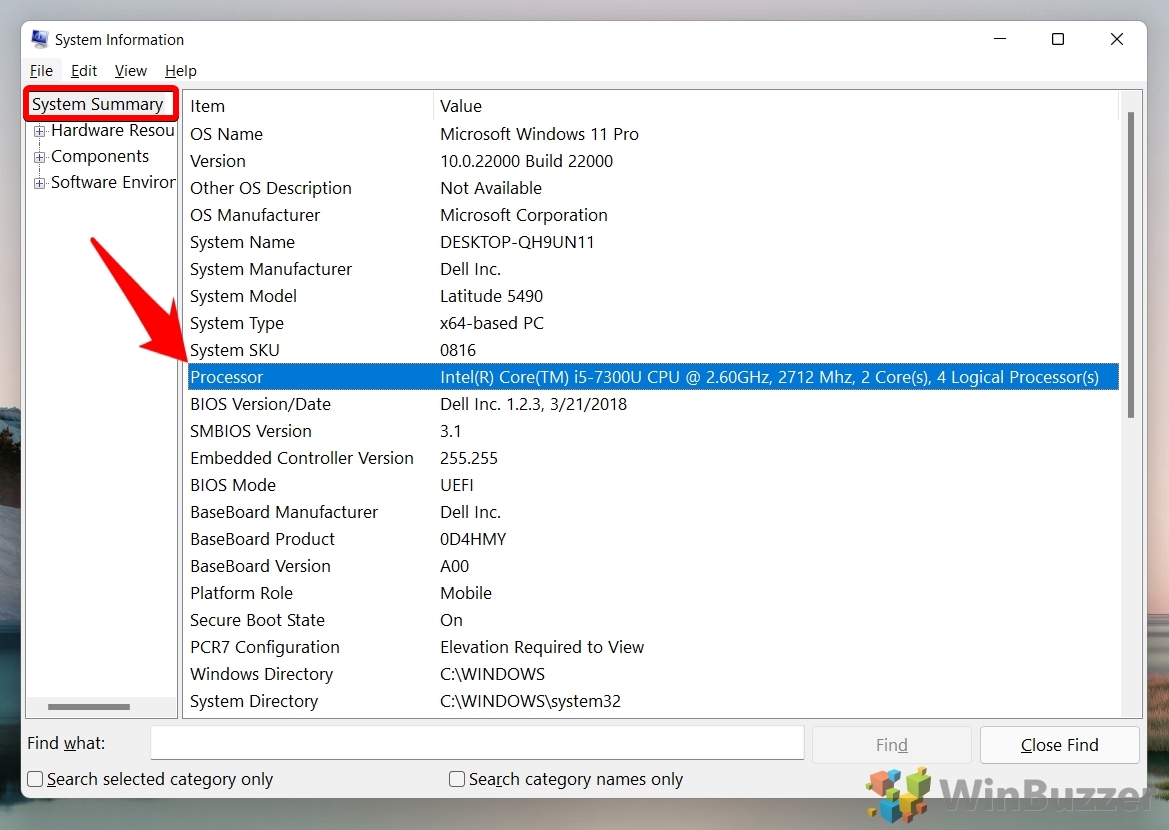Open the Help menu

coord(181,71)
